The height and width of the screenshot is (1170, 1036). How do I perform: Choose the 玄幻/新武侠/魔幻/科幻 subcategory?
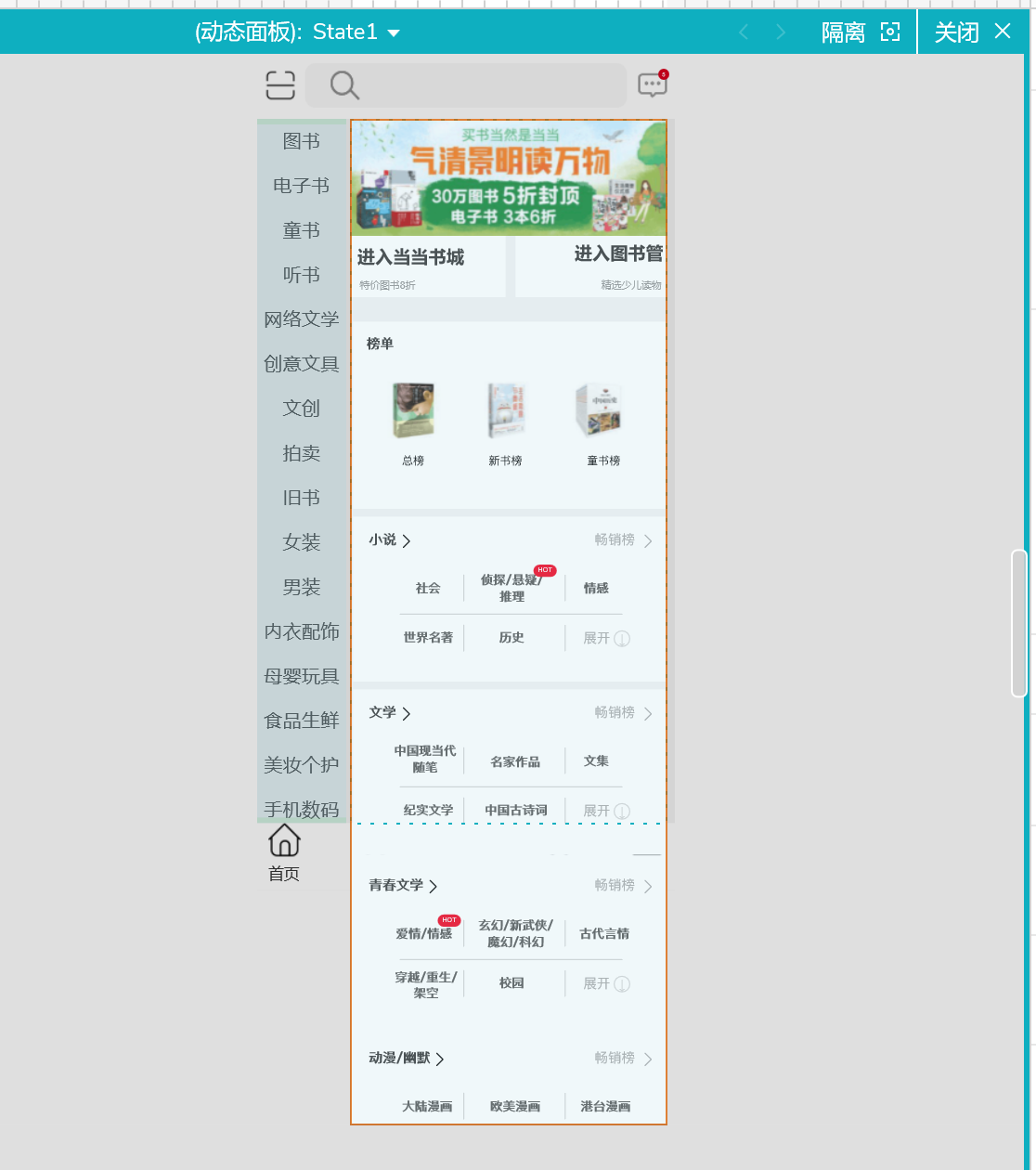[x=515, y=934]
